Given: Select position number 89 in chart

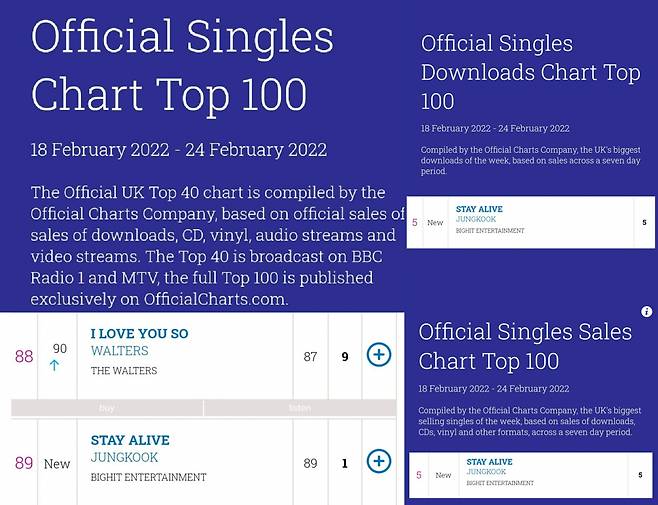Looking at the screenshot, I should click(24, 463).
